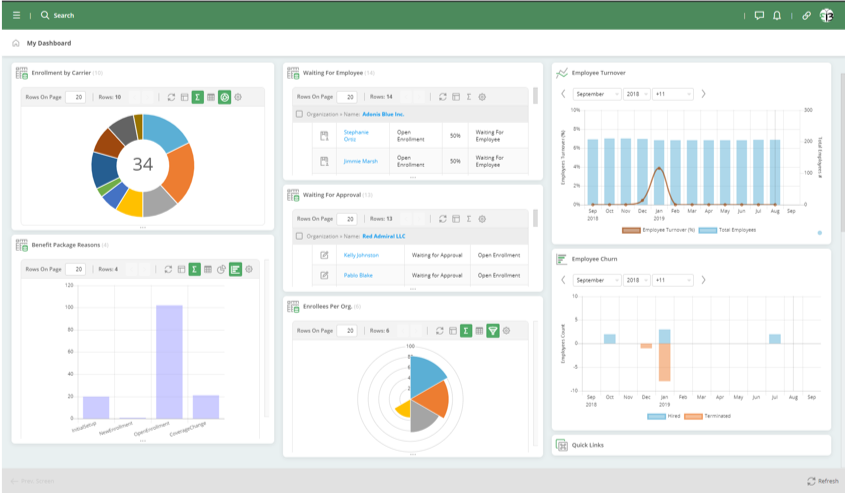The height and width of the screenshot is (493, 845).
Task: Open the chat messages icon in header
Action: pyautogui.click(x=759, y=16)
